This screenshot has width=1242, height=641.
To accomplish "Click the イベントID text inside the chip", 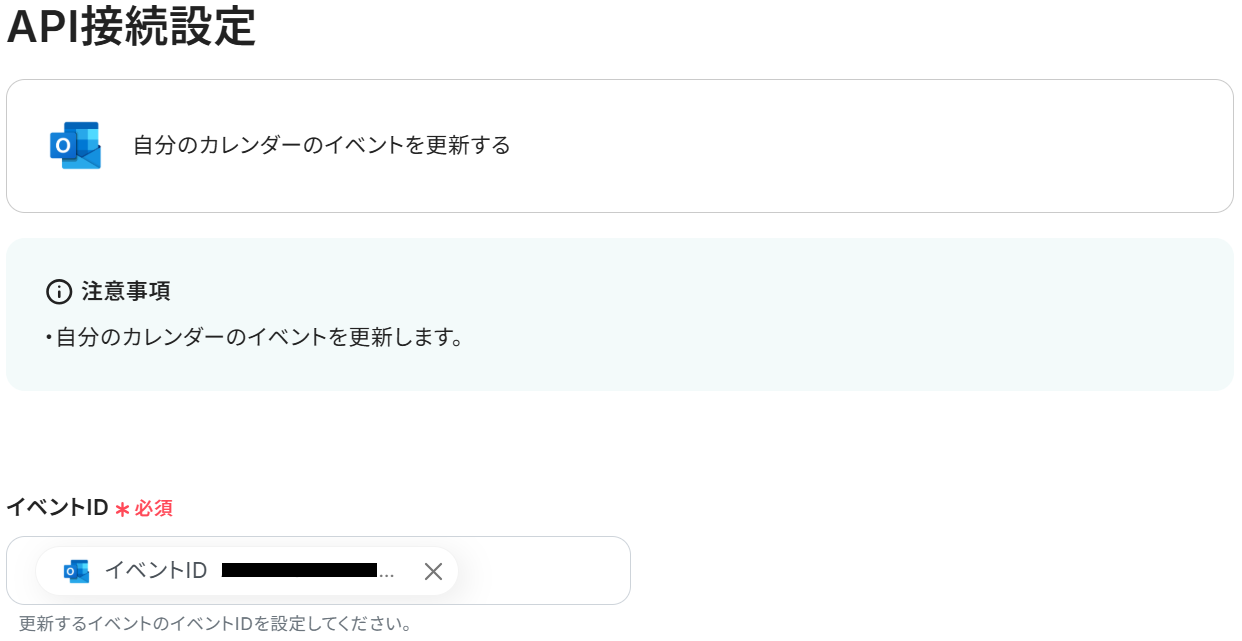I will [x=156, y=571].
